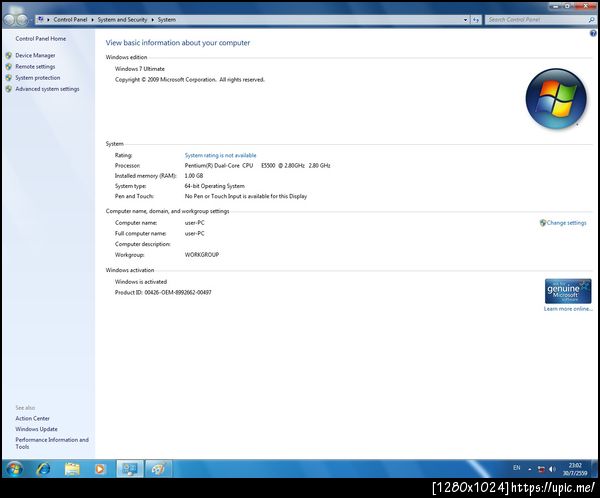Click the Device Manager shield icon
600x498 pixels.
click(x=9, y=56)
